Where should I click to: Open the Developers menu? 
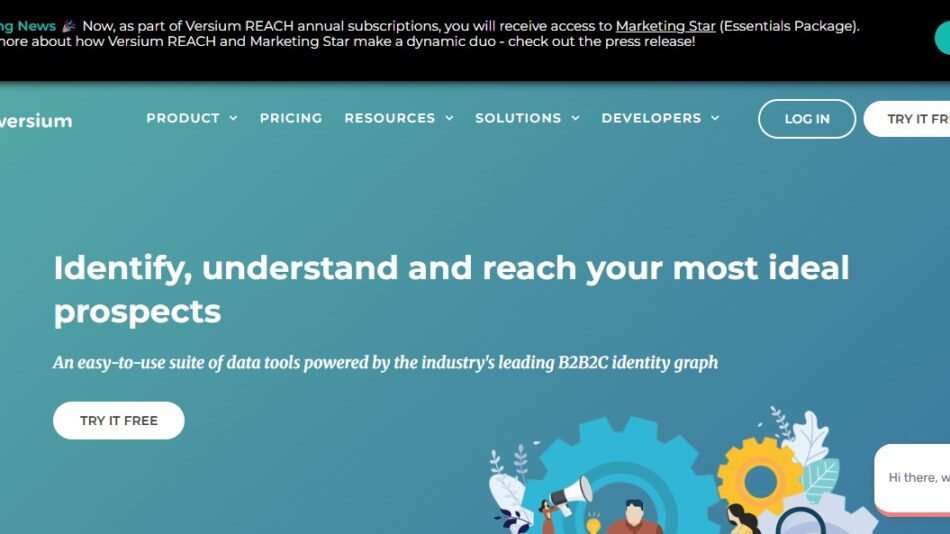coord(659,118)
